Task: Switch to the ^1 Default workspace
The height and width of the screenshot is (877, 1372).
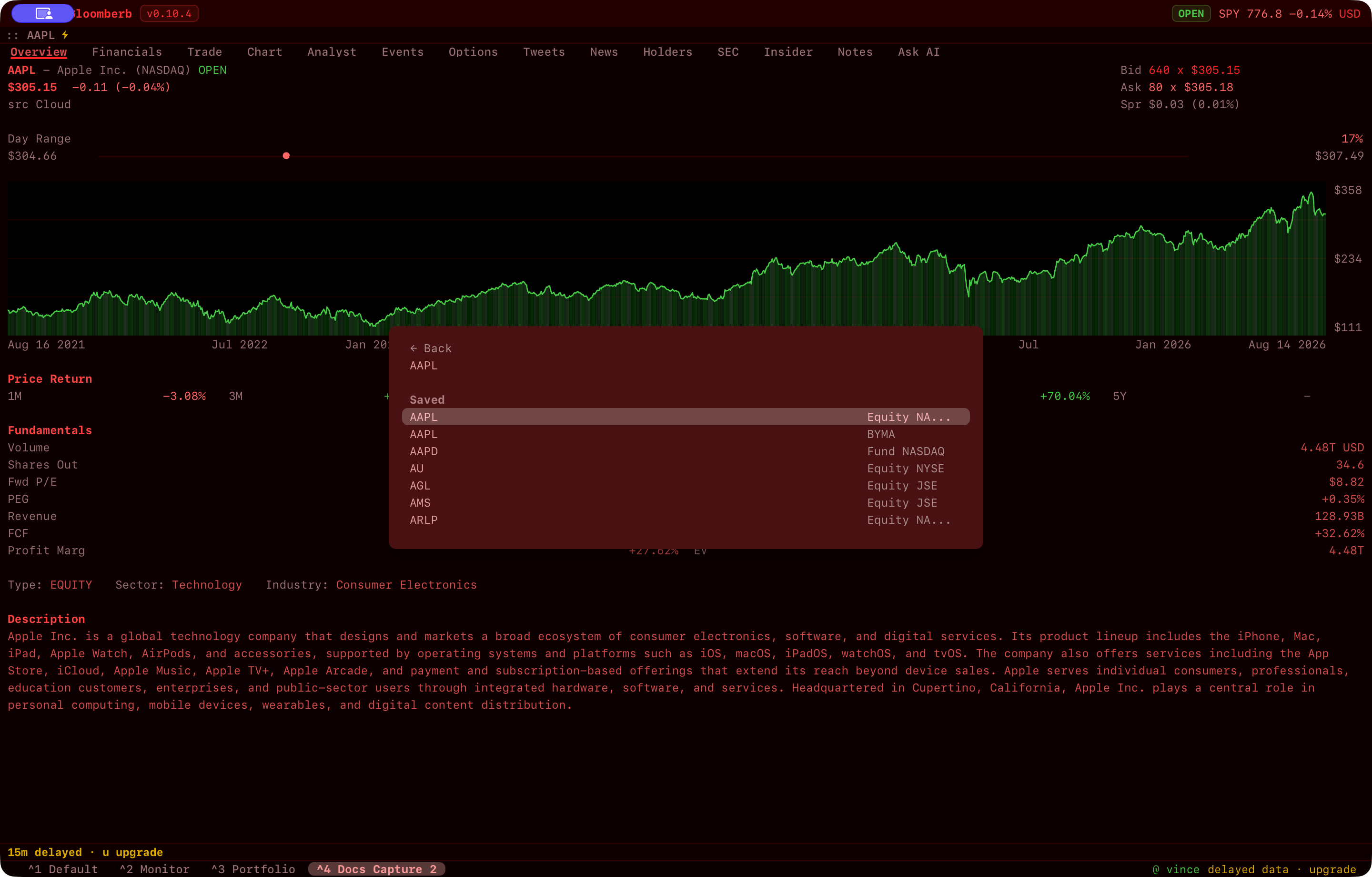Action: 63,869
